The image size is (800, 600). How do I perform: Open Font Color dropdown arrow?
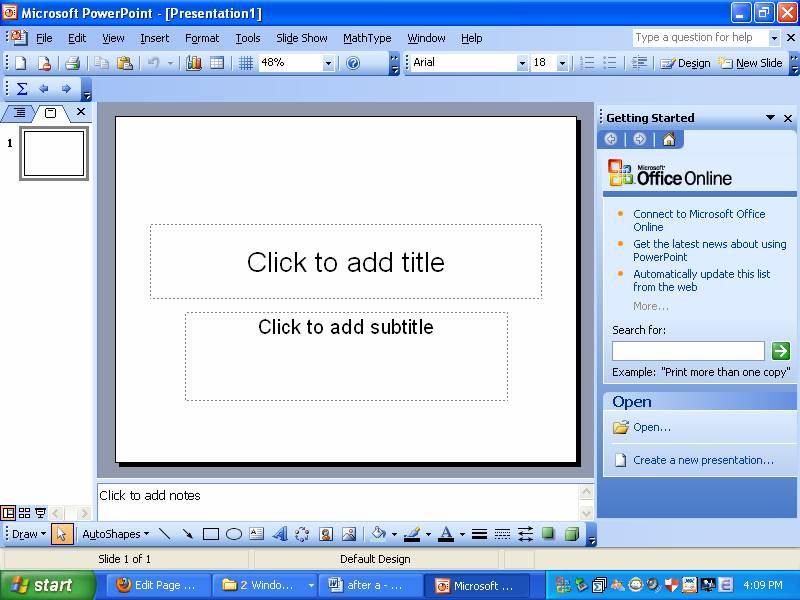point(462,534)
